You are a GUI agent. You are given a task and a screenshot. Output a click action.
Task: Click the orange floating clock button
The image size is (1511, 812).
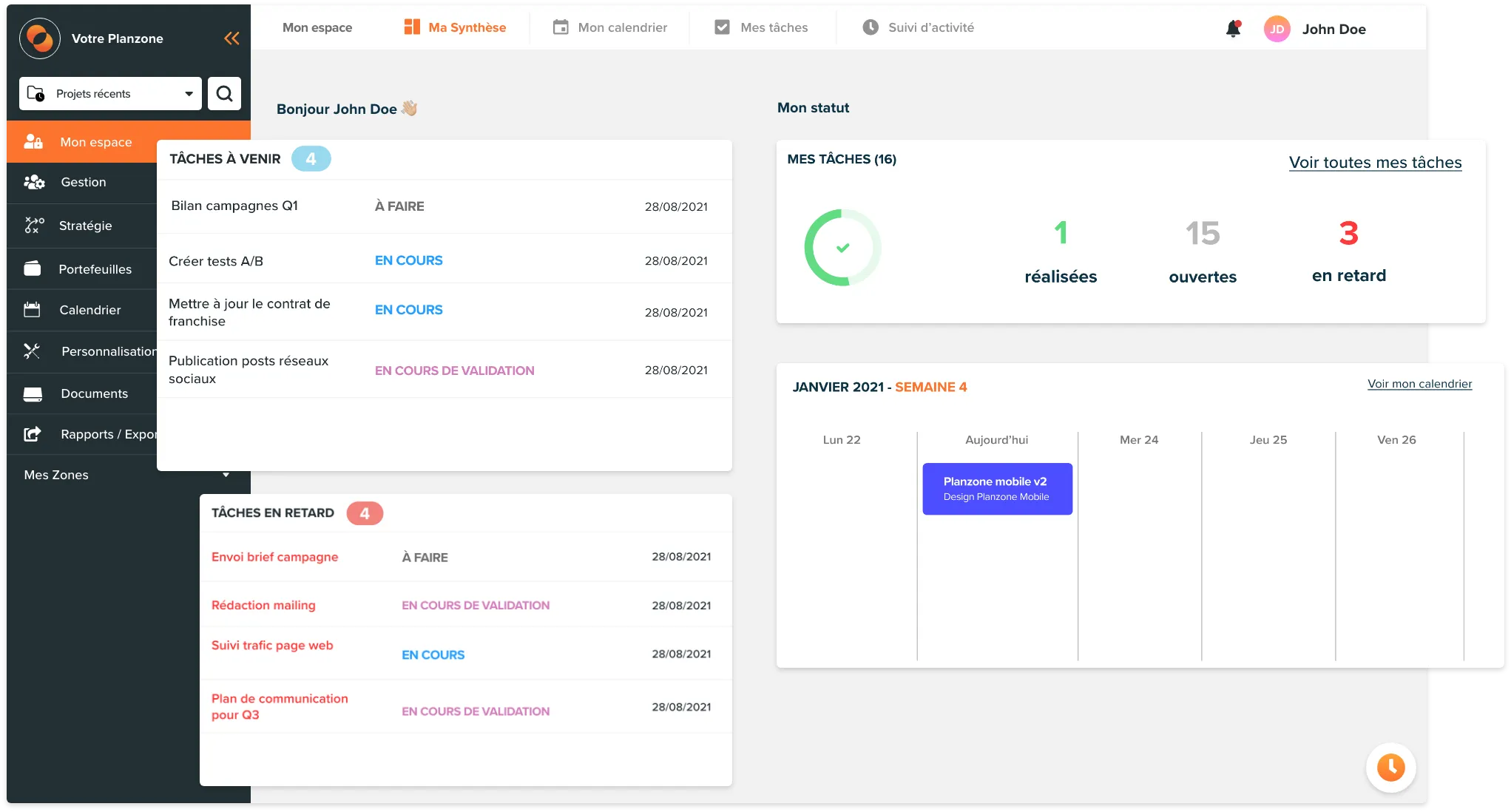click(x=1390, y=767)
